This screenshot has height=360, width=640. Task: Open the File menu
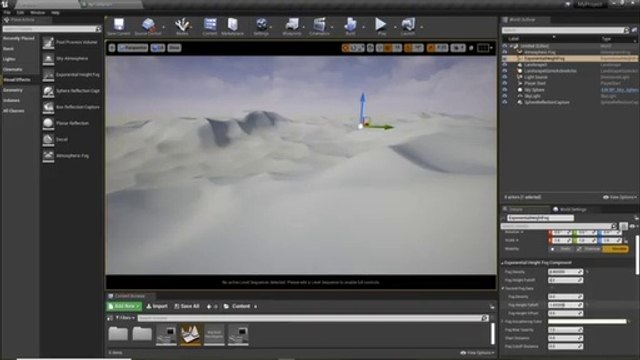pos(7,13)
